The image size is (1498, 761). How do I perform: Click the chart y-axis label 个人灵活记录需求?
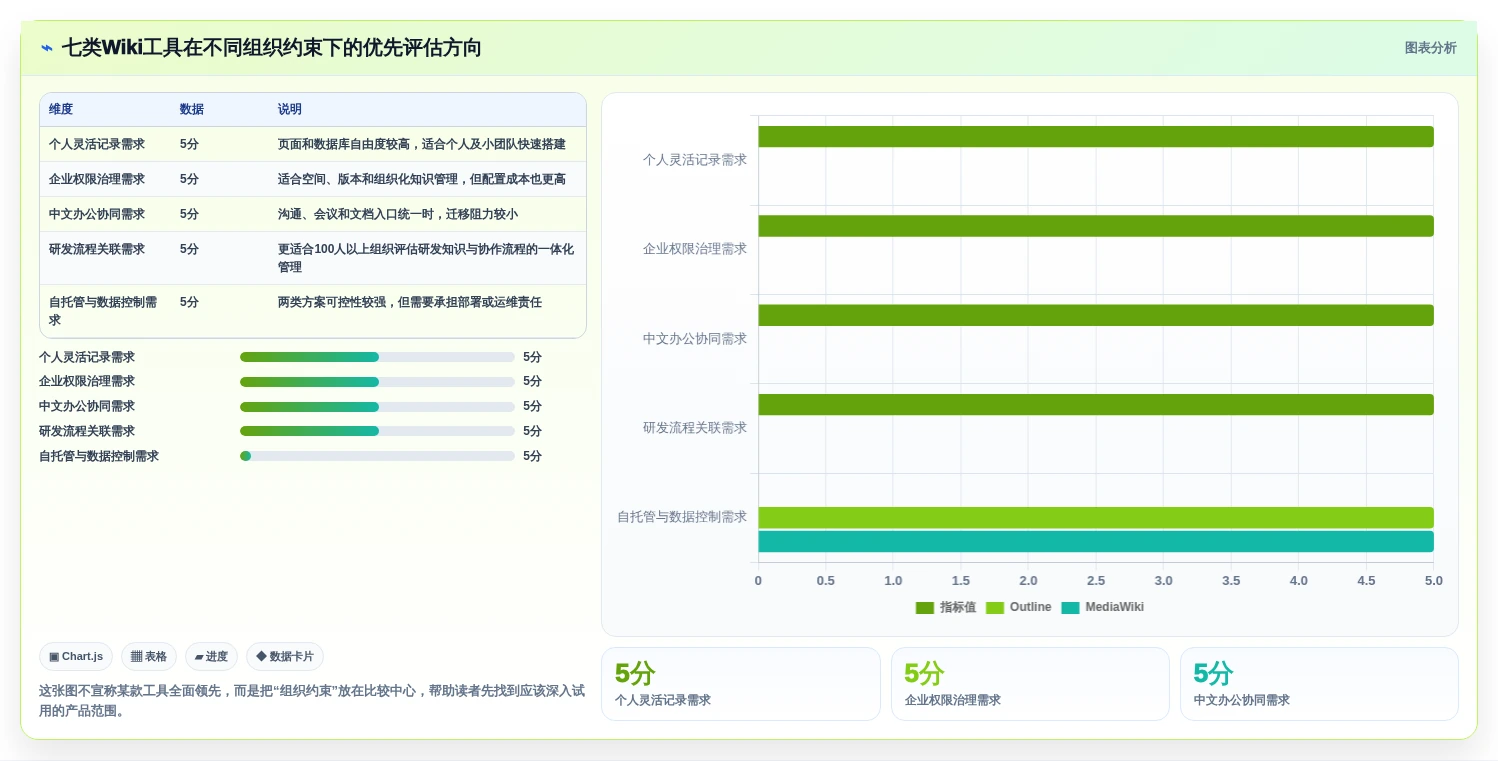tap(695, 159)
